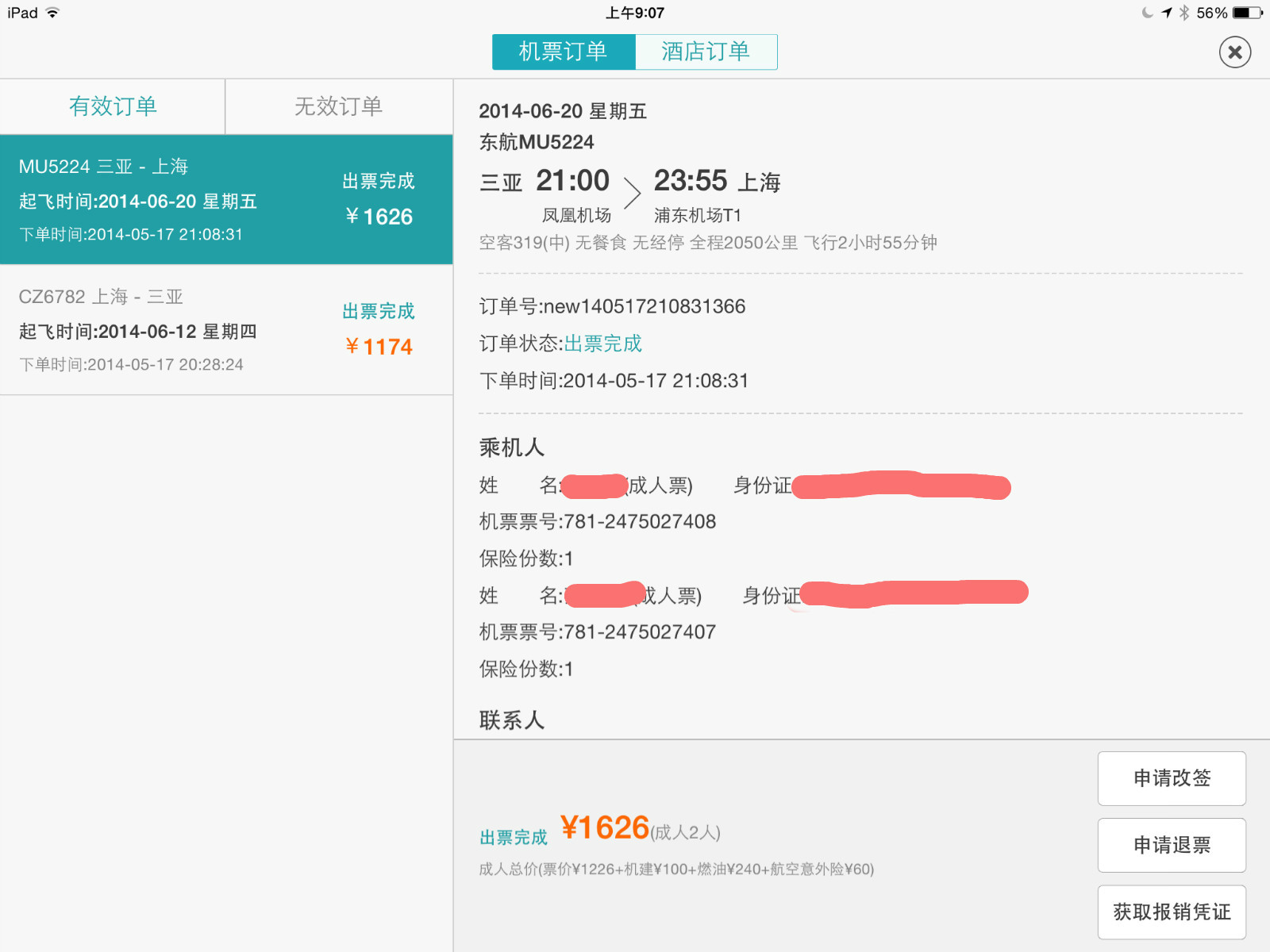Tap the 申请退票 refund button
Screen dimensions: 1270x952
point(1171,845)
